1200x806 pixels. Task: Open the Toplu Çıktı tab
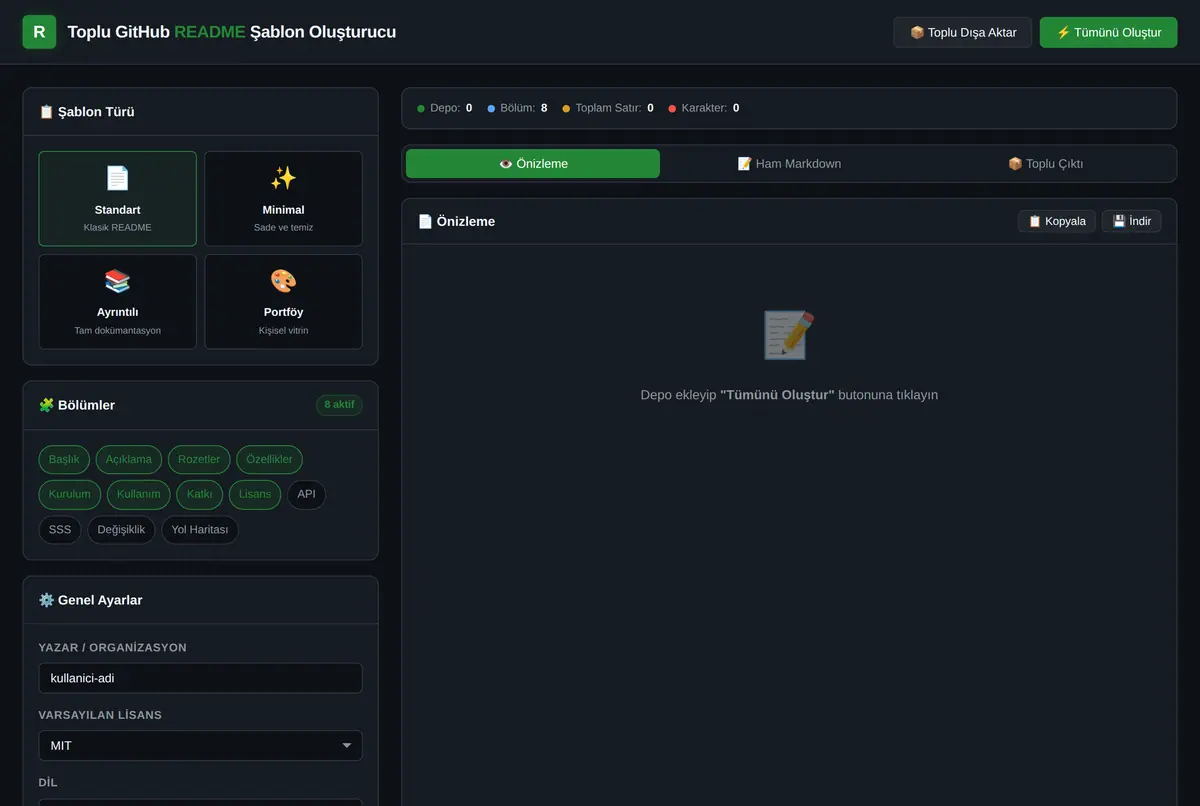[1045, 163]
